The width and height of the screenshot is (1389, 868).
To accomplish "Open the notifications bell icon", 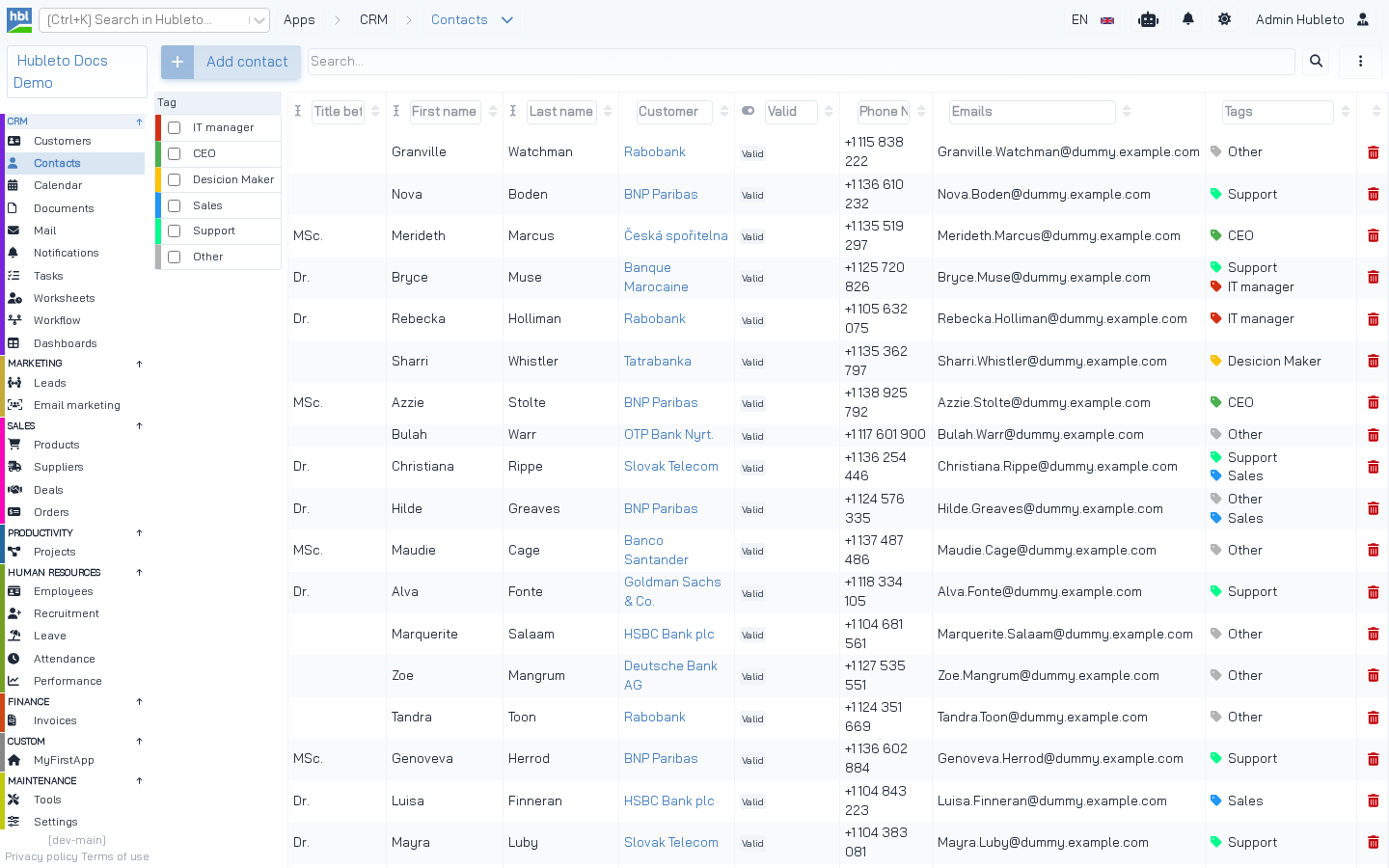I will [1188, 19].
